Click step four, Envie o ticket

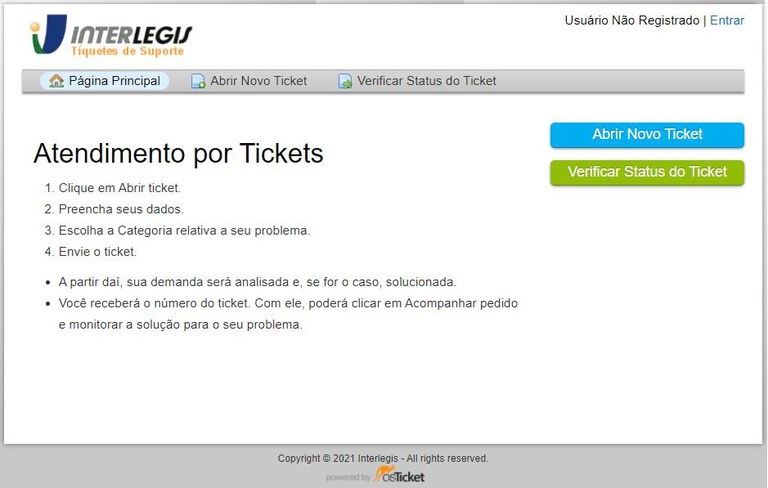point(97,252)
